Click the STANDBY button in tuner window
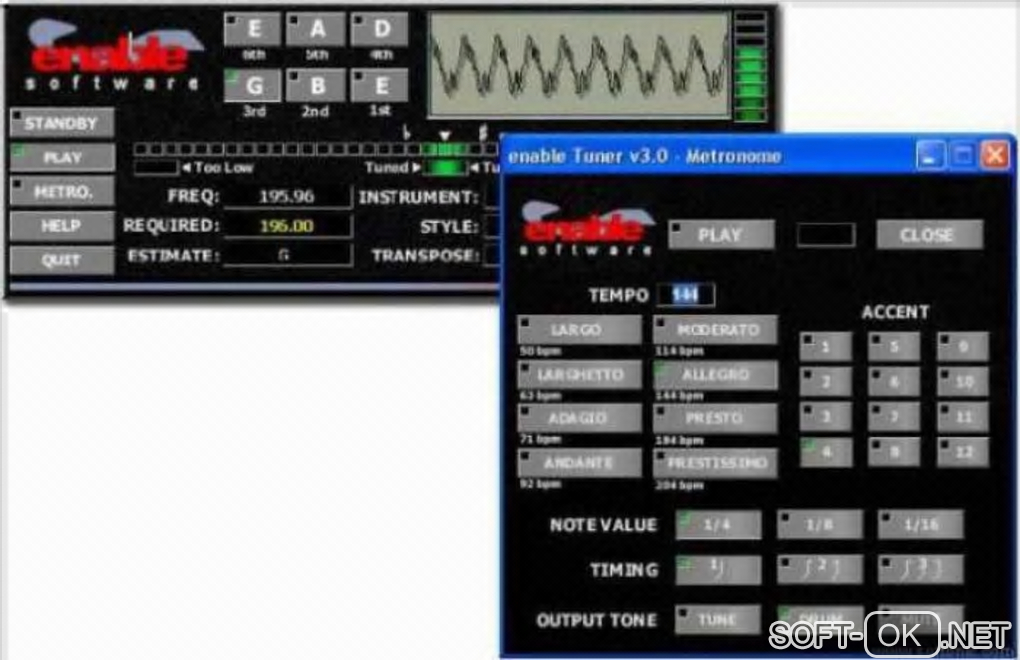Image resolution: width=1020 pixels, height=660 pixels. coord(62,123)
